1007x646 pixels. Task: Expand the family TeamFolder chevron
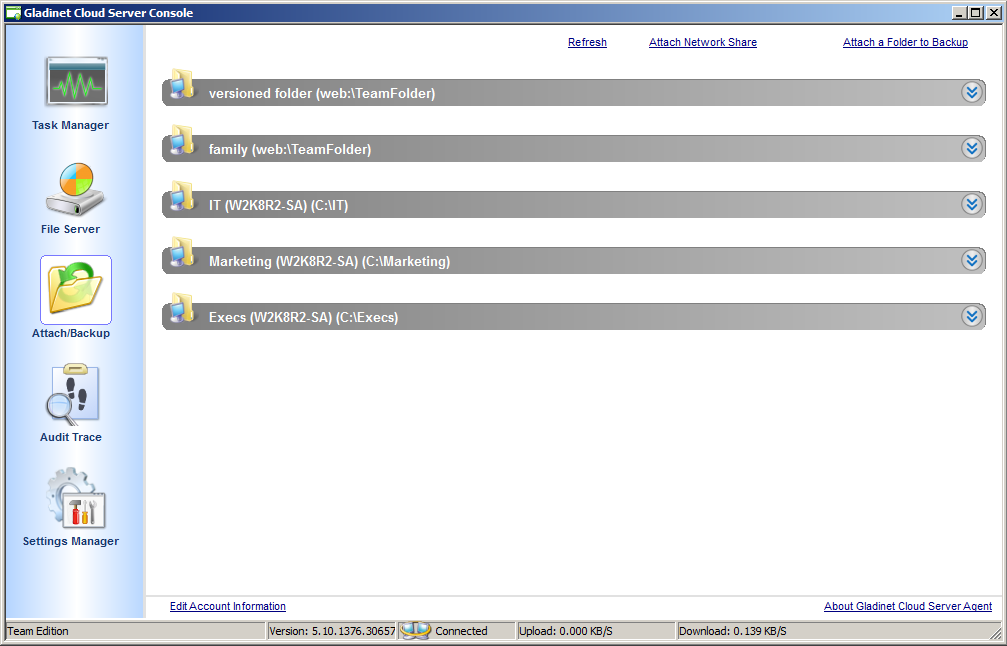pos(972,148)
